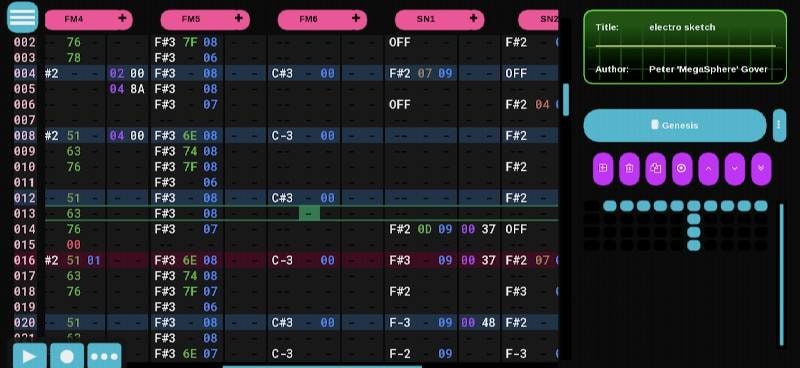The height and width of the screenshot is (368, 800).
Task: Click the red 00 value in row 015
Action: (73, 244)
